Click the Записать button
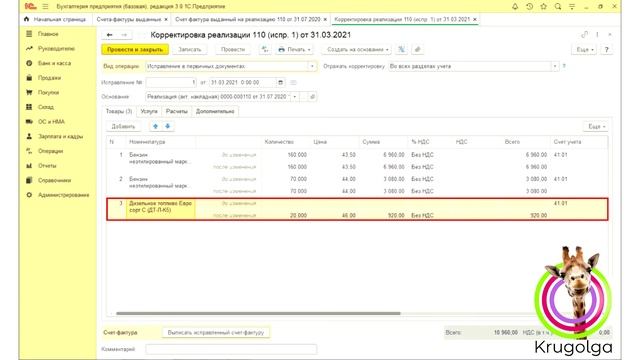 tap(190, 49)
